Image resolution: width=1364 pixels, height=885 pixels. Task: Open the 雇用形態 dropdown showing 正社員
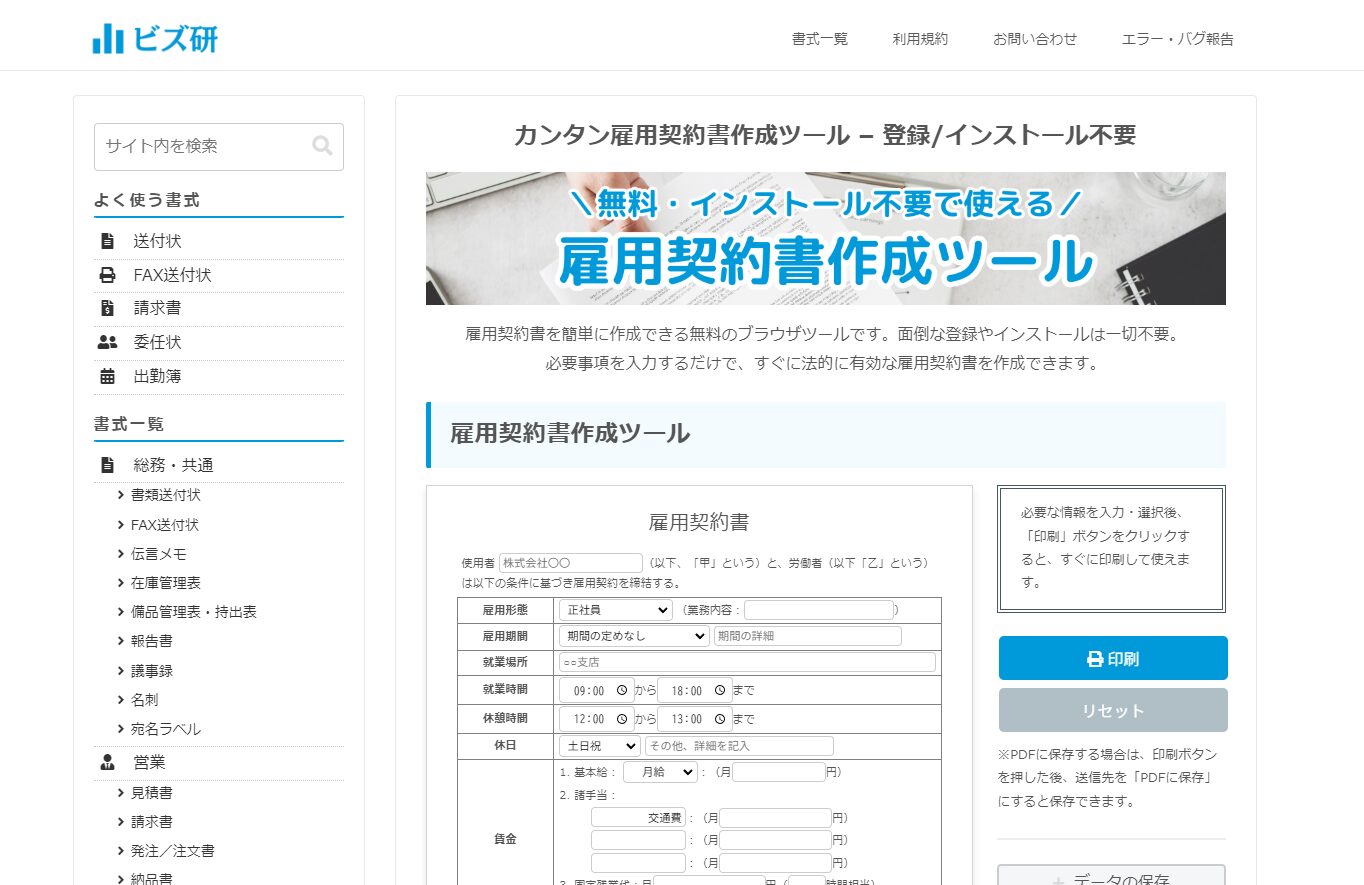coord(616,610)
